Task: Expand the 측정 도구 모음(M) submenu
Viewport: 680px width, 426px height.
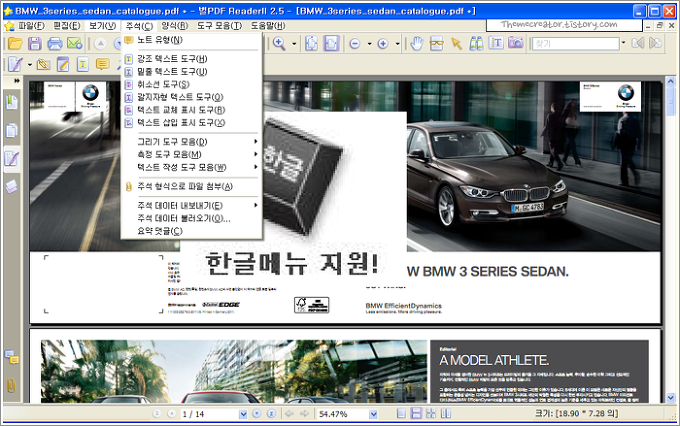Action: coord(192,154)
